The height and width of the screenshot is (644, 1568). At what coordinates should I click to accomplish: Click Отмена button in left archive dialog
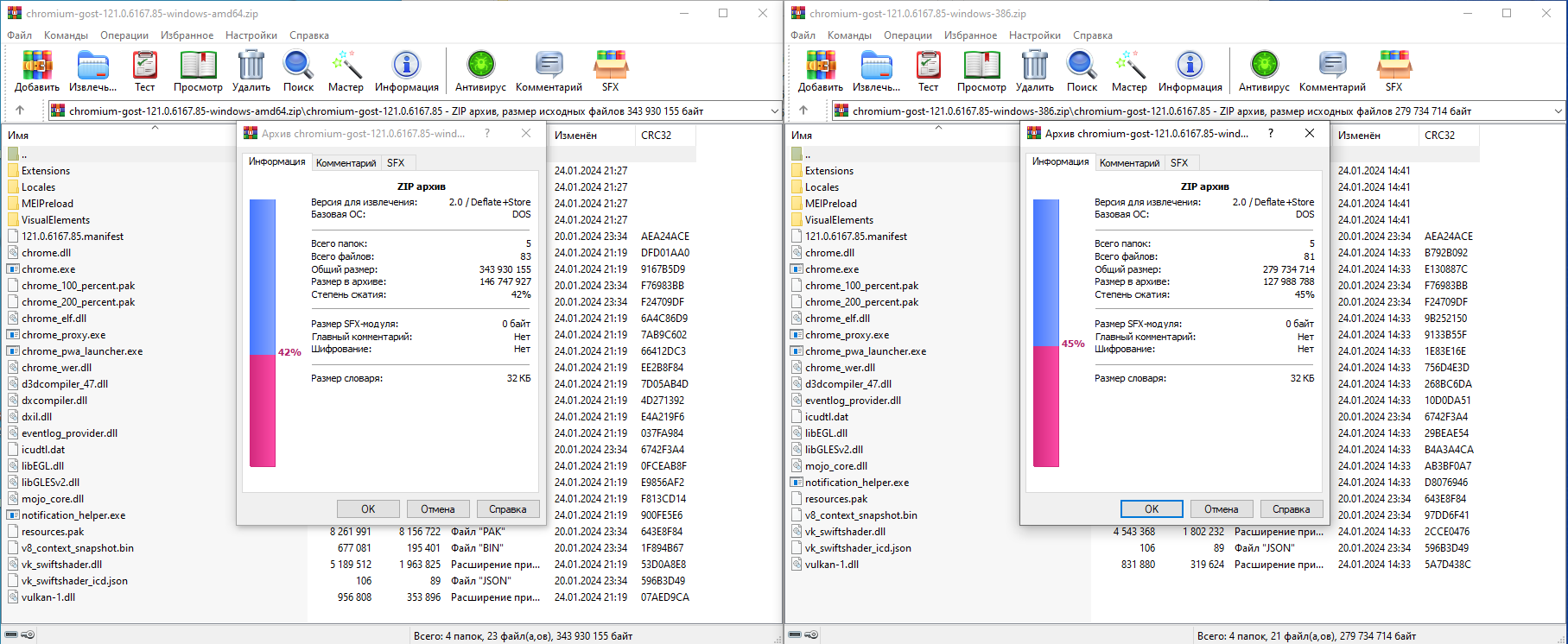(x=438, y=509)
